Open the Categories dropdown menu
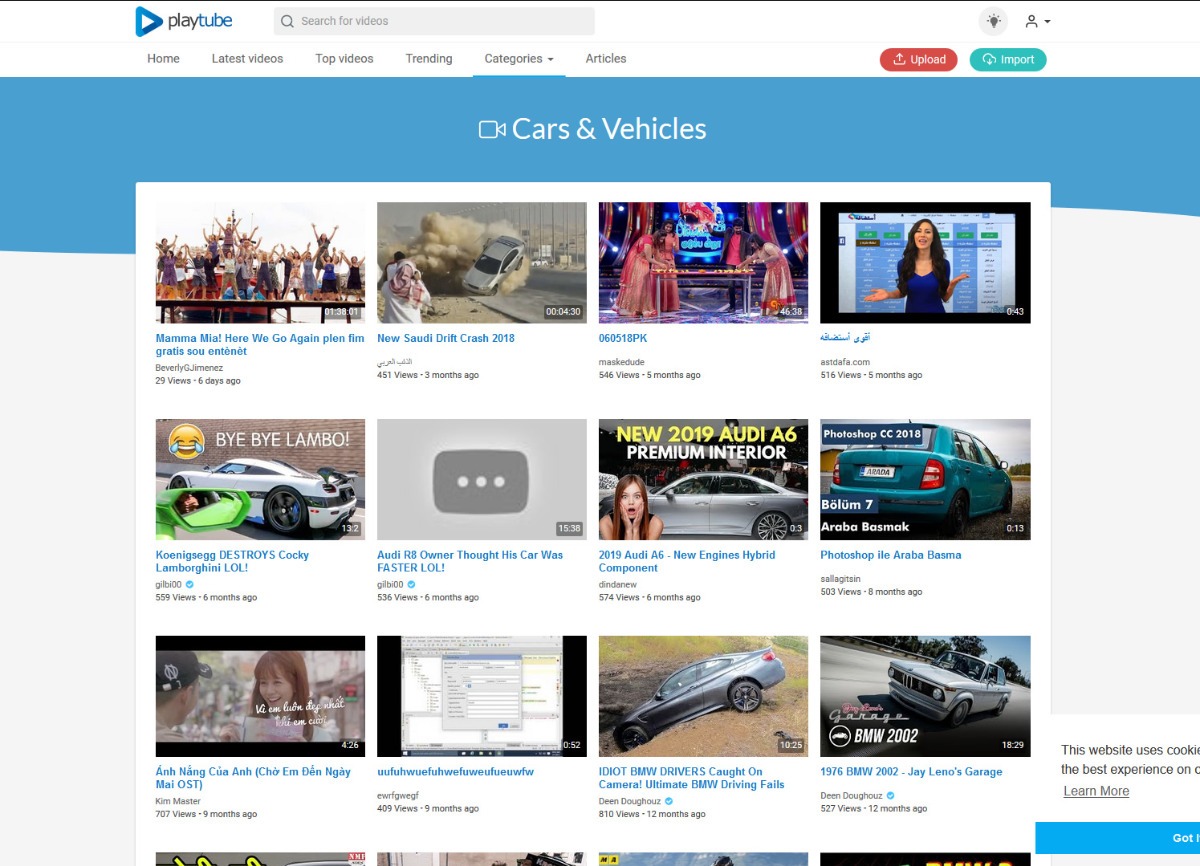This screenshot has height=866, width=1200. [x=519, y=59]
